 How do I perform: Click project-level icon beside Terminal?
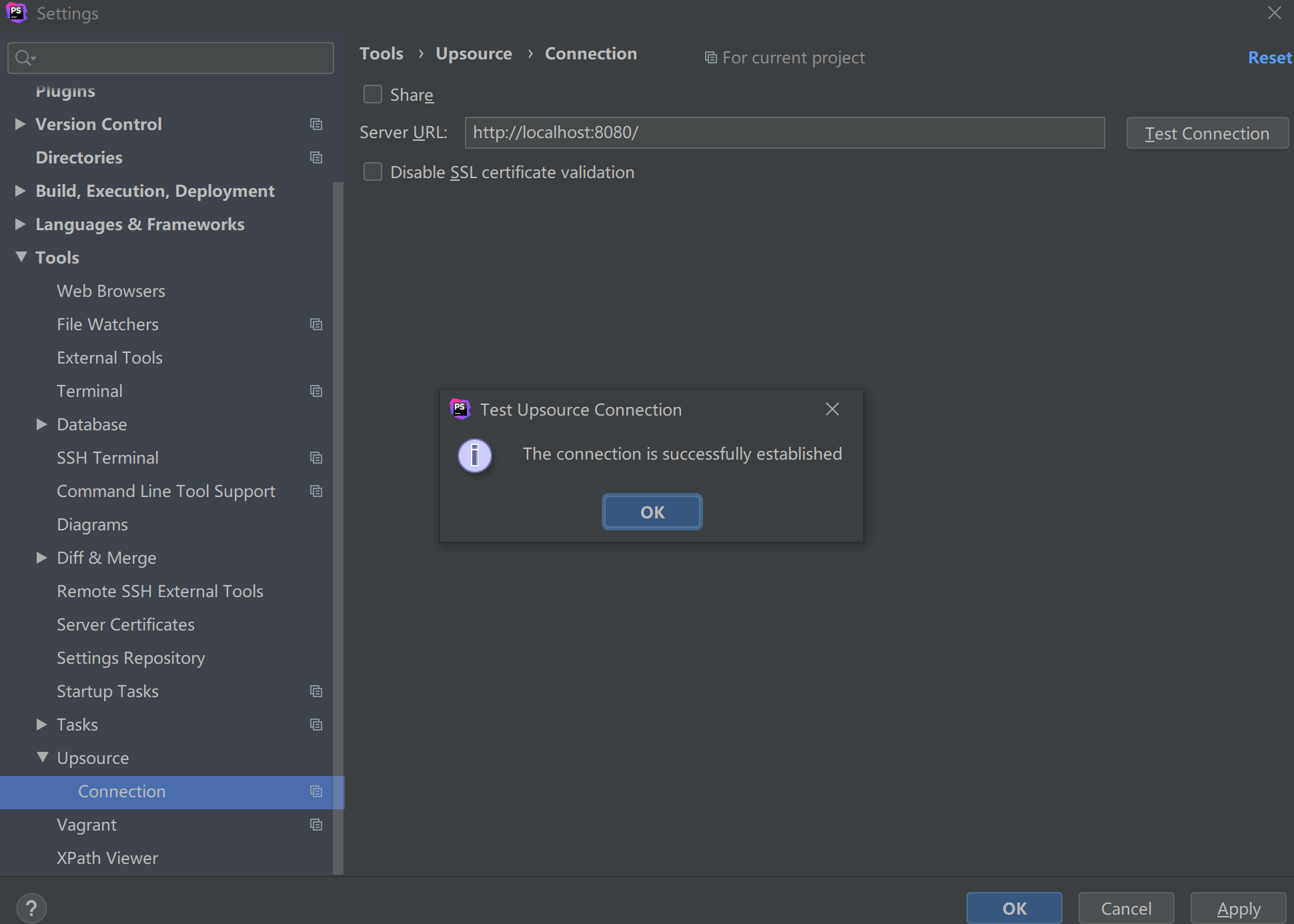316,391
